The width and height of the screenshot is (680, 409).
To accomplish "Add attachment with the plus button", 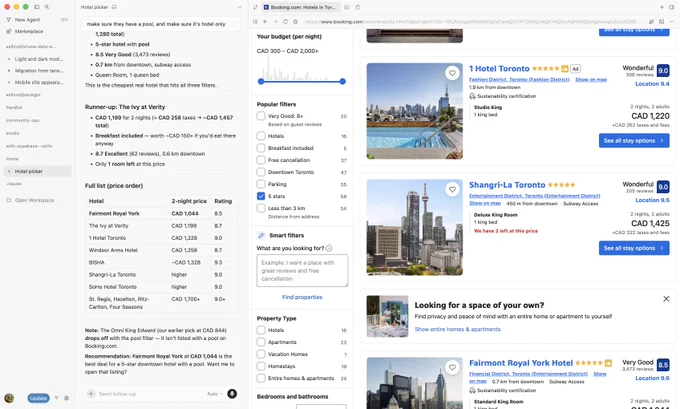I will (91, 394).
